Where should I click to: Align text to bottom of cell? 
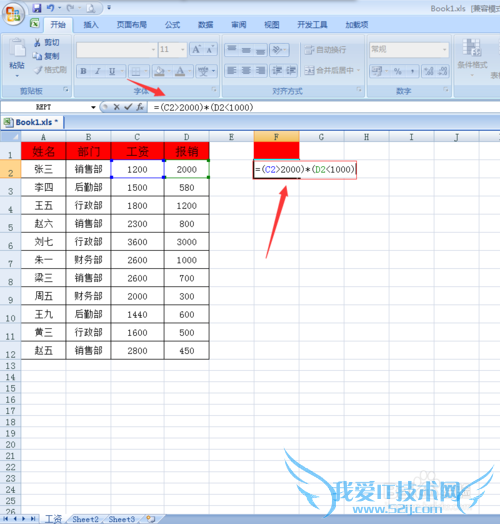pos(260,50)
